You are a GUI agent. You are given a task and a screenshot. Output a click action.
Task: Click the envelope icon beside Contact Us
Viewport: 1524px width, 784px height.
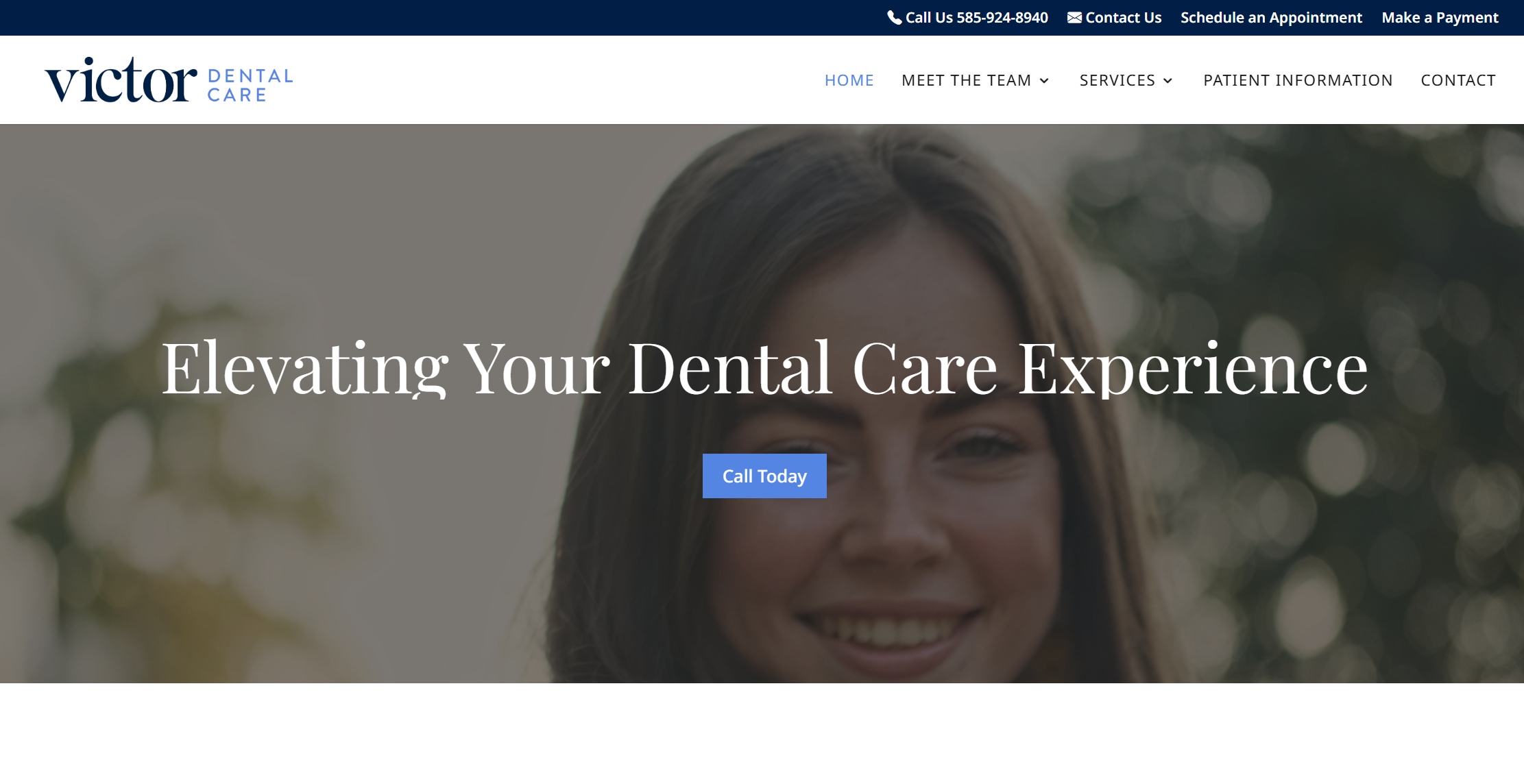pyautogui.click(x=1074, y=18)
